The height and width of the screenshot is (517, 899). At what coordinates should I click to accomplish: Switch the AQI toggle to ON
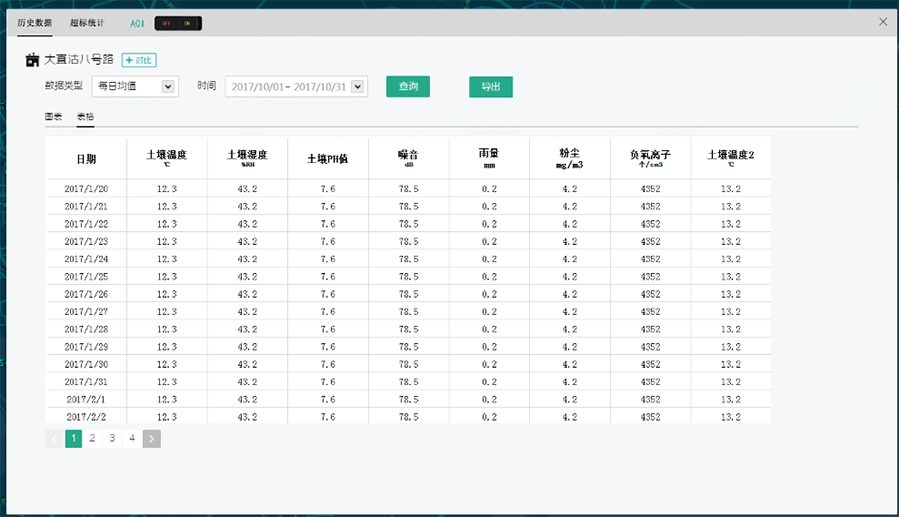188,22
